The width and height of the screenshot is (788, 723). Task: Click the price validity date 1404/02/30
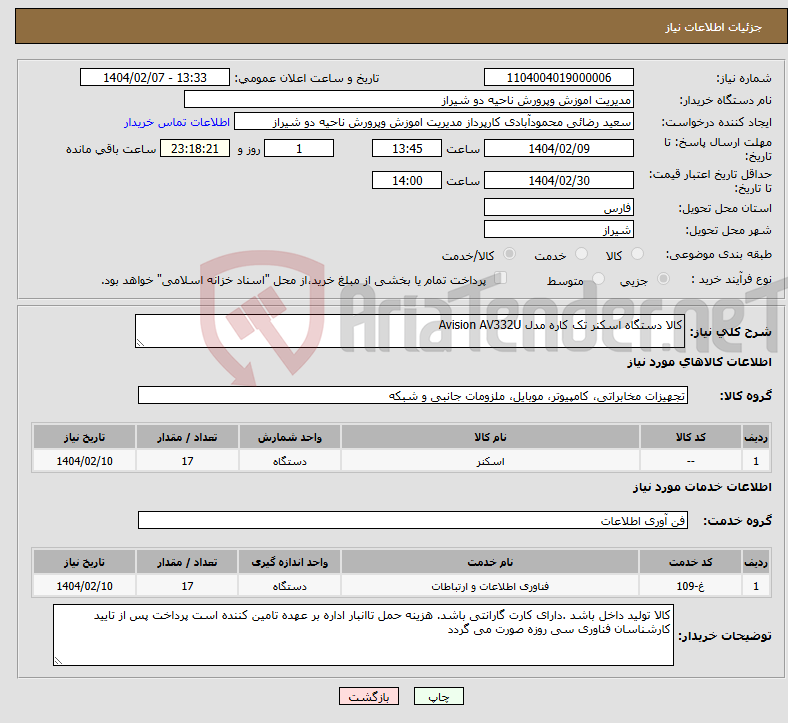[x=558, y=180]
